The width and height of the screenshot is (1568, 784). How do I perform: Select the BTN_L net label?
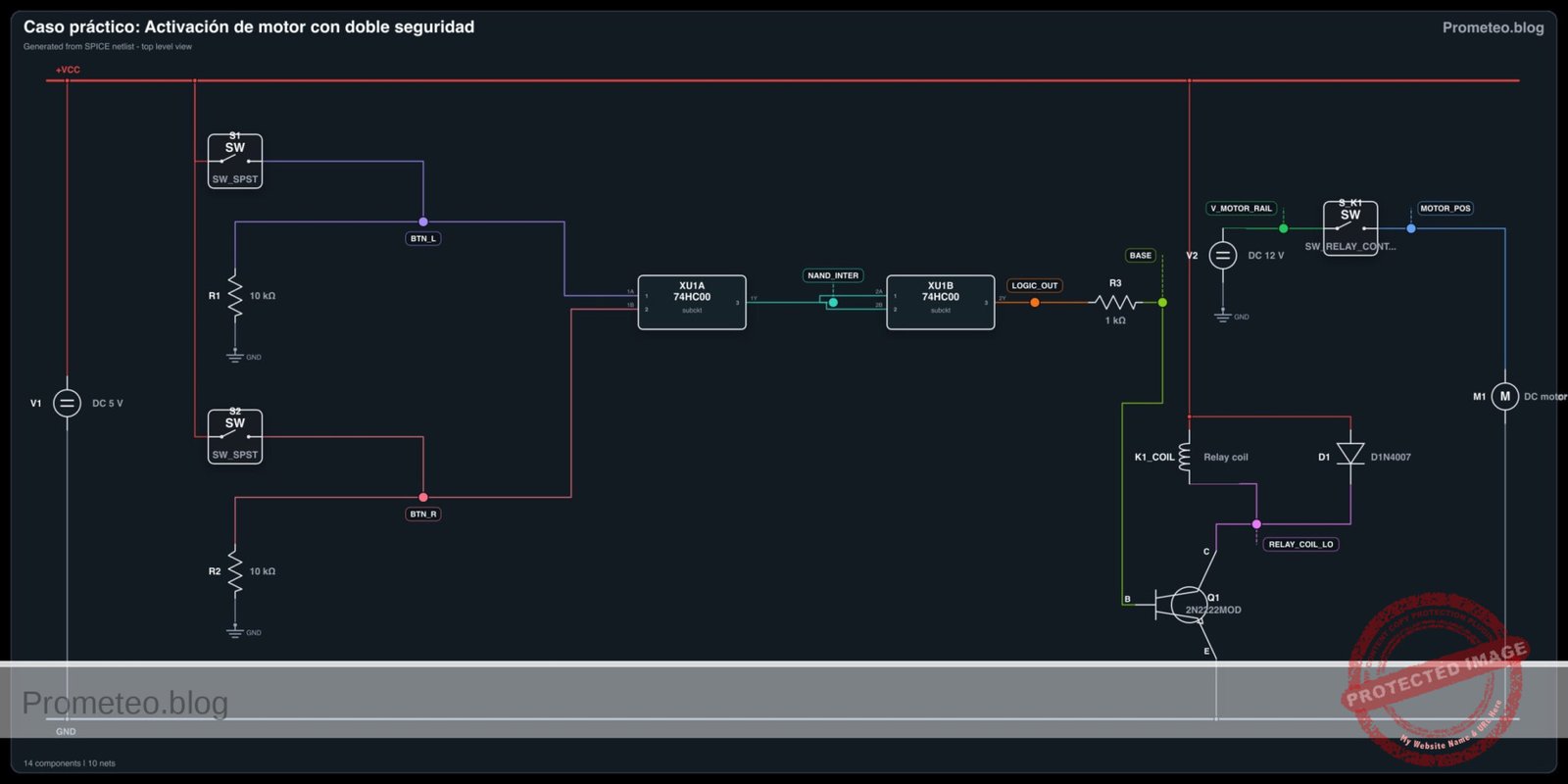point(423,238)
